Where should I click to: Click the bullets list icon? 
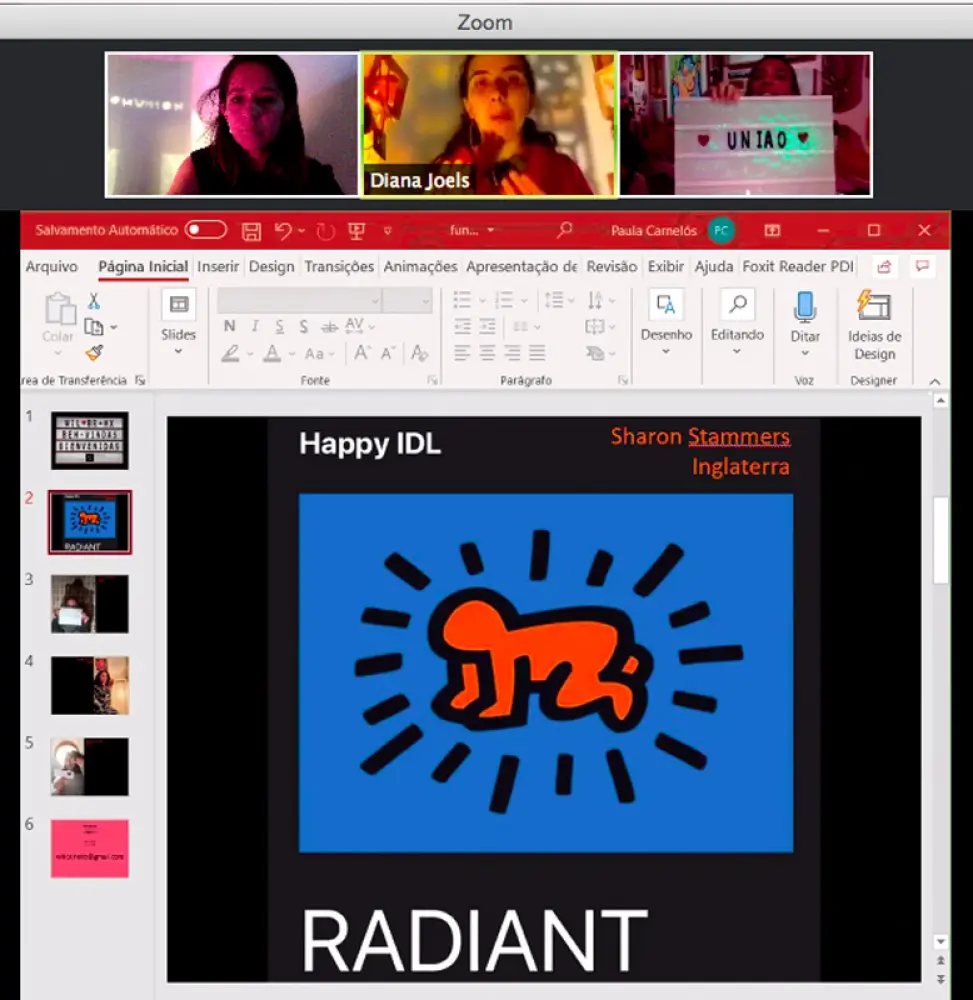[x=462, y=300]
